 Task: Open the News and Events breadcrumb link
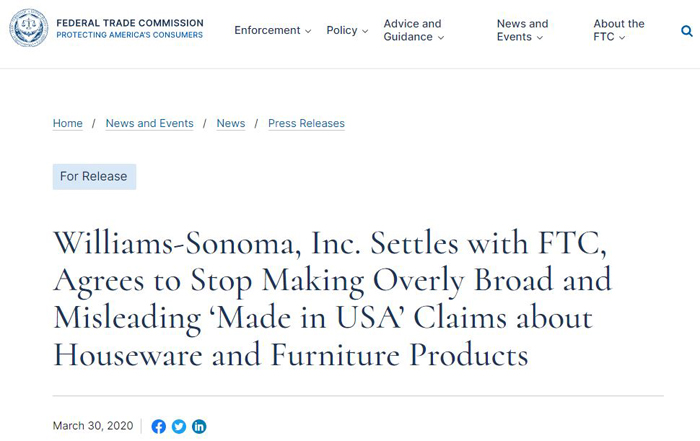[x=150, y=123]
